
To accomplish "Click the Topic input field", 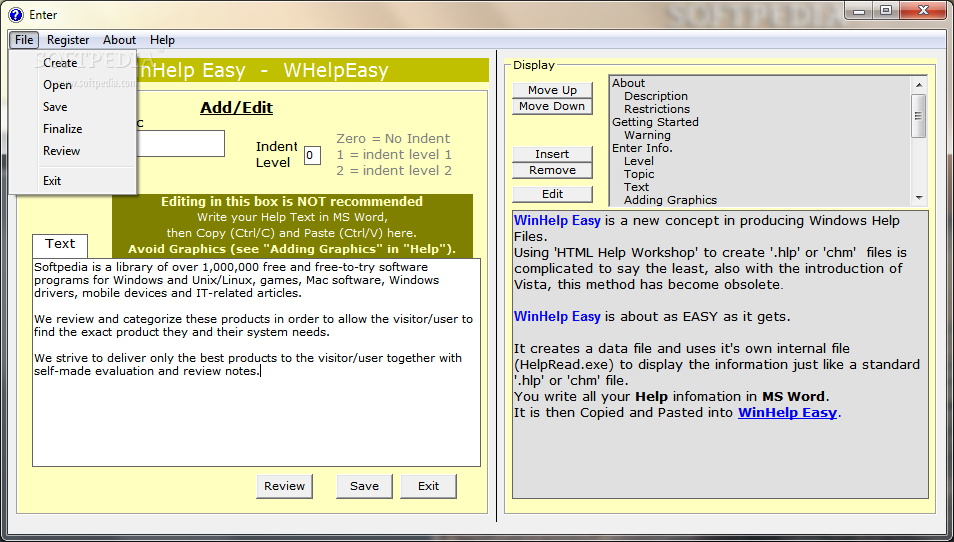I will coord(180,144).
